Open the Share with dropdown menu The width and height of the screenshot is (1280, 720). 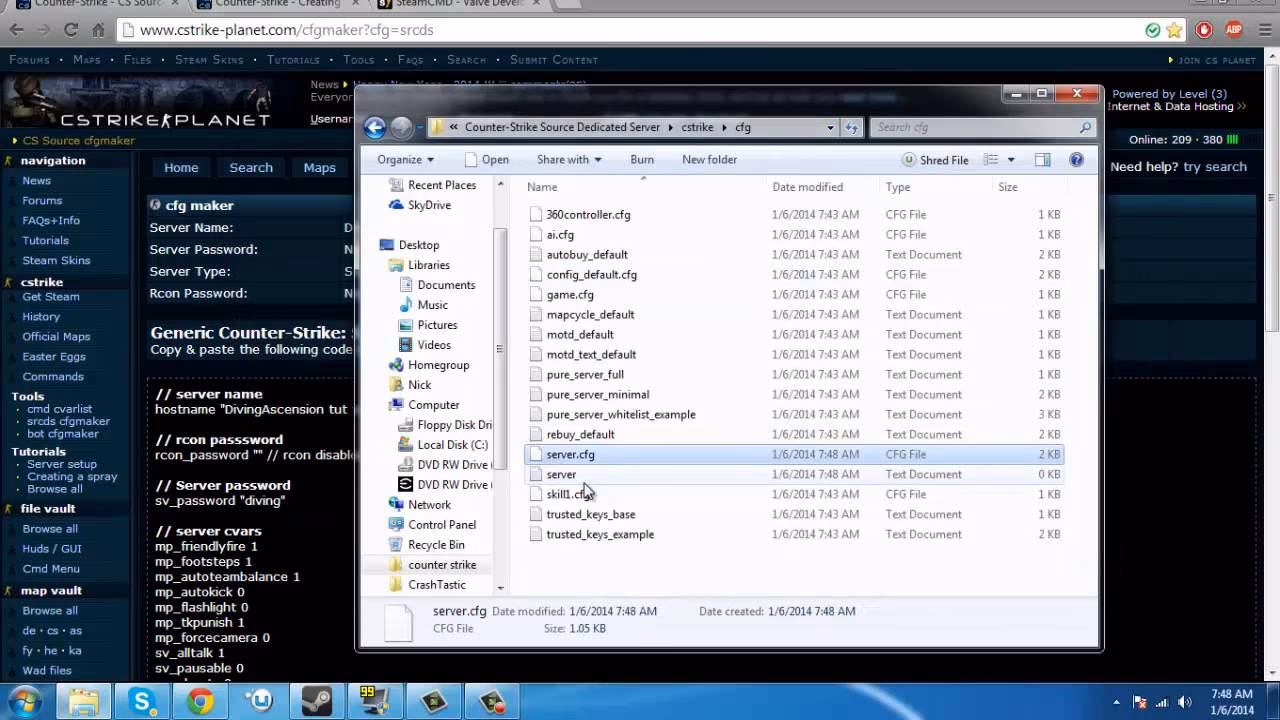tap(569, 160)
